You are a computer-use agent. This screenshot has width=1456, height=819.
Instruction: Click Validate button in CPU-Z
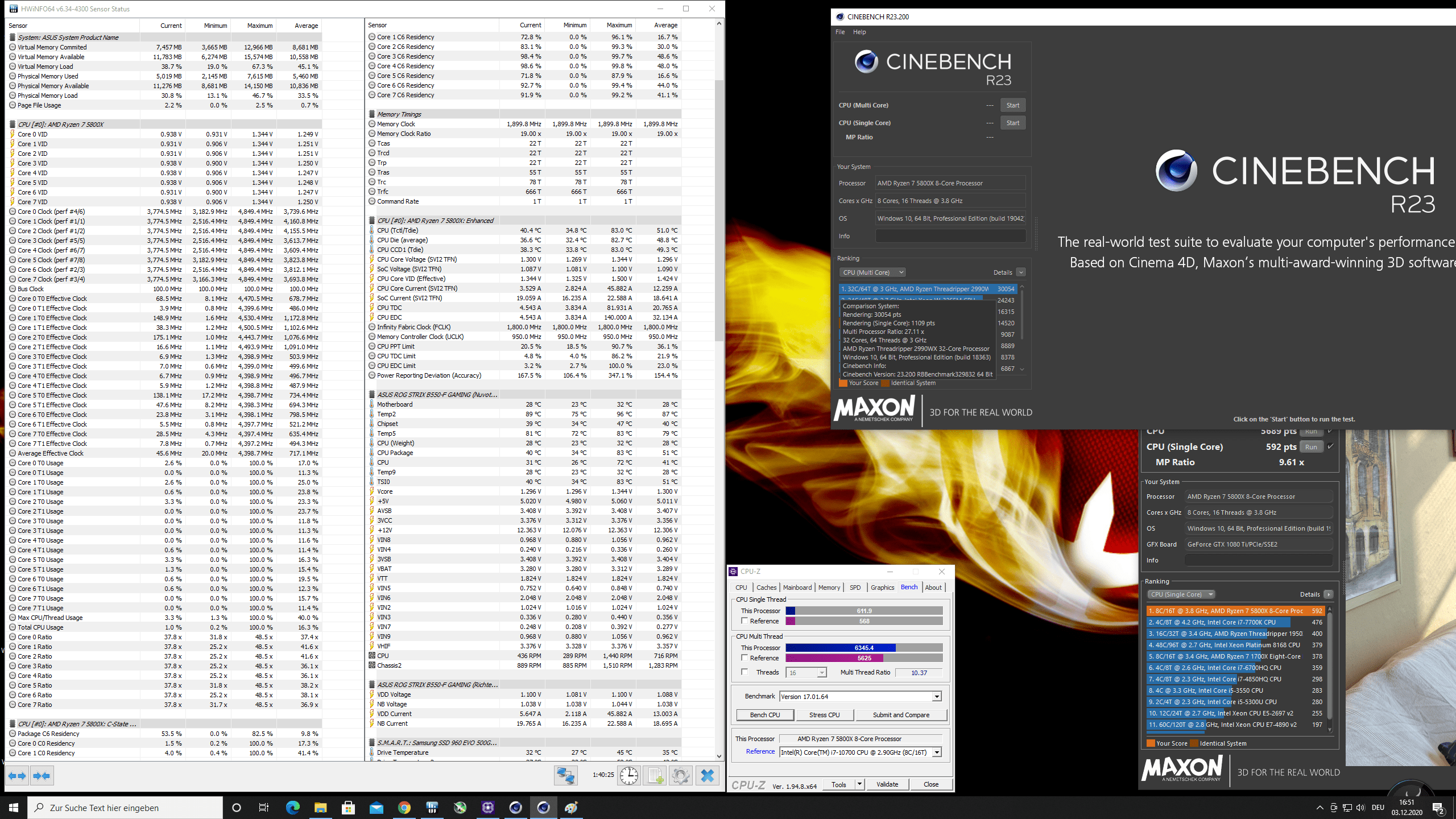pos(887,784)
